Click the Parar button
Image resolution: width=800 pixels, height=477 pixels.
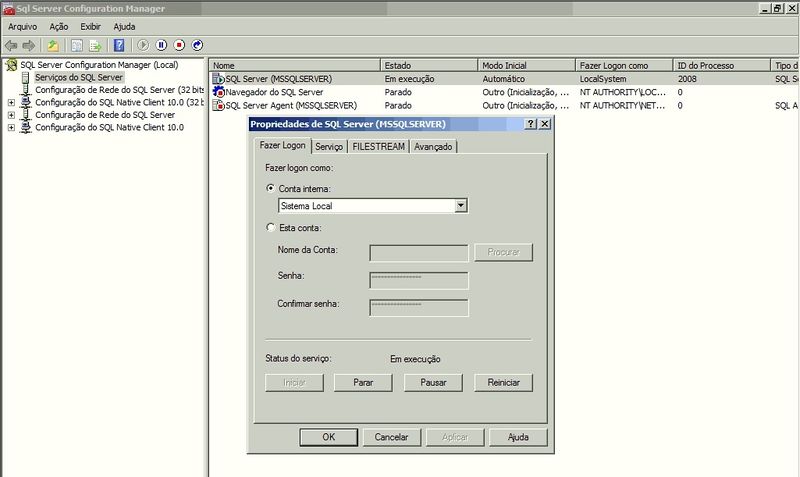point(363,383)
